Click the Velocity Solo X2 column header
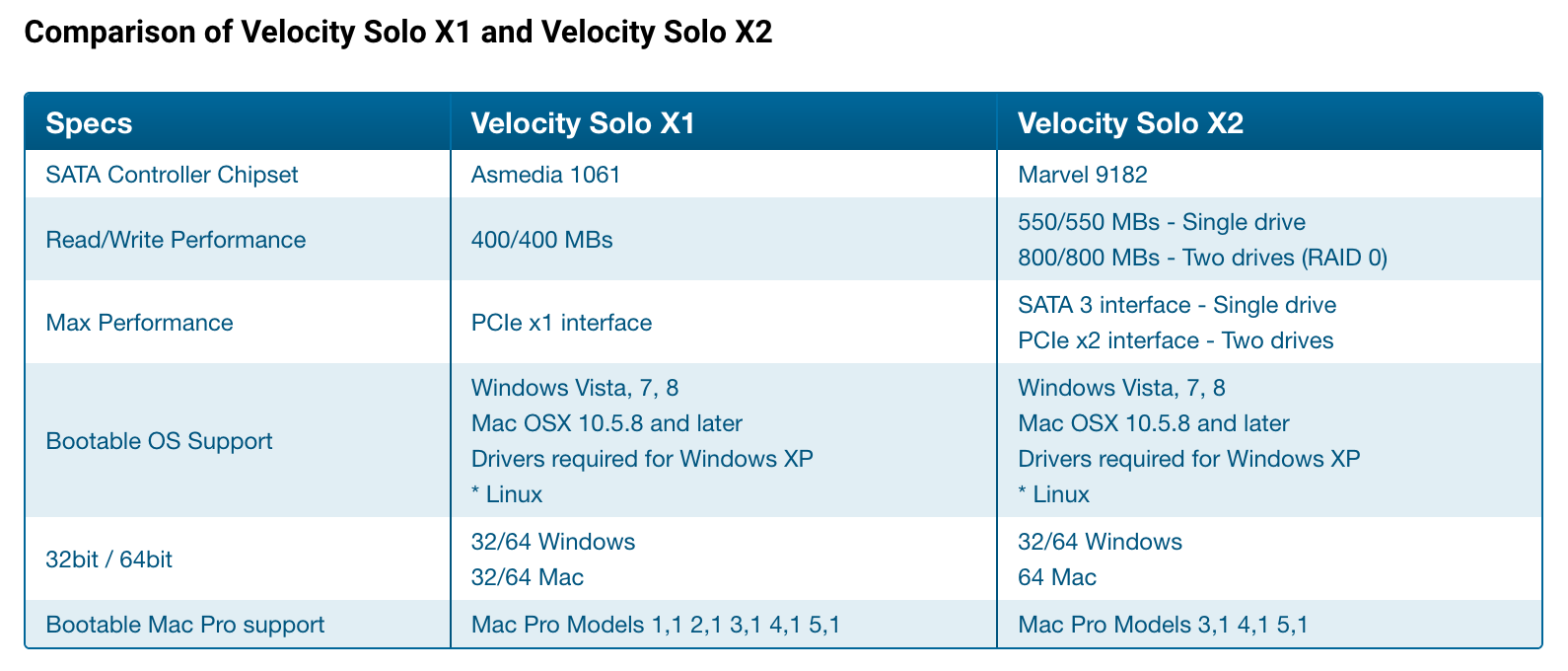The image size is (1568, 671). [1130, 123]
